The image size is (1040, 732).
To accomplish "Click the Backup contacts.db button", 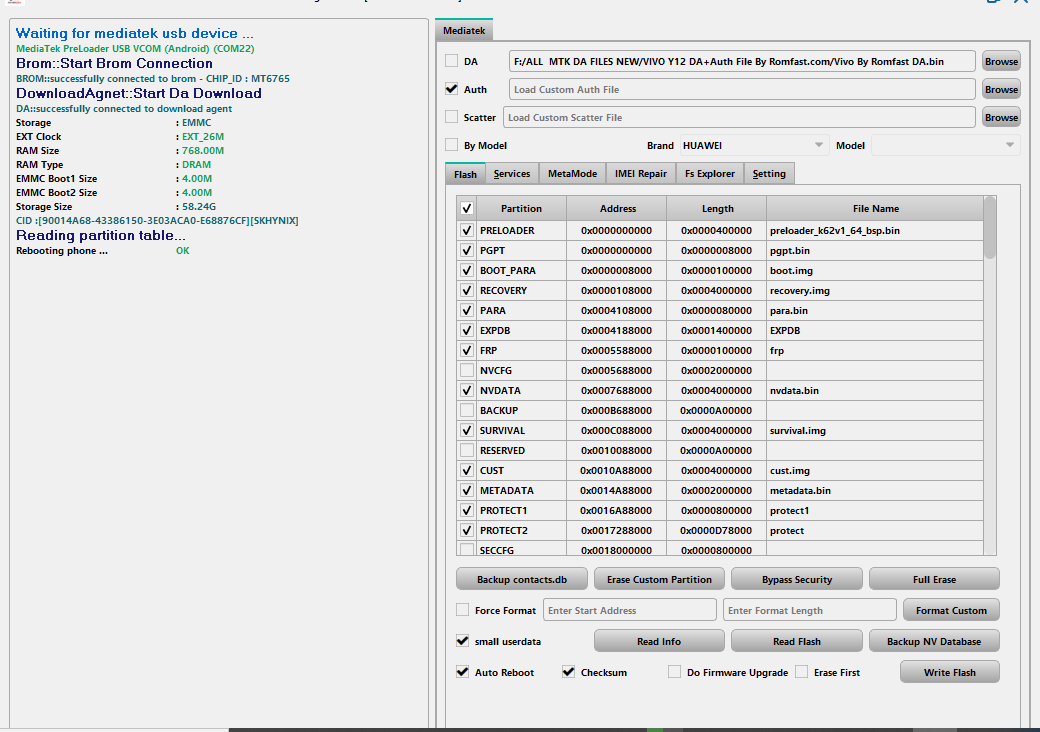I will click(522, 579).
